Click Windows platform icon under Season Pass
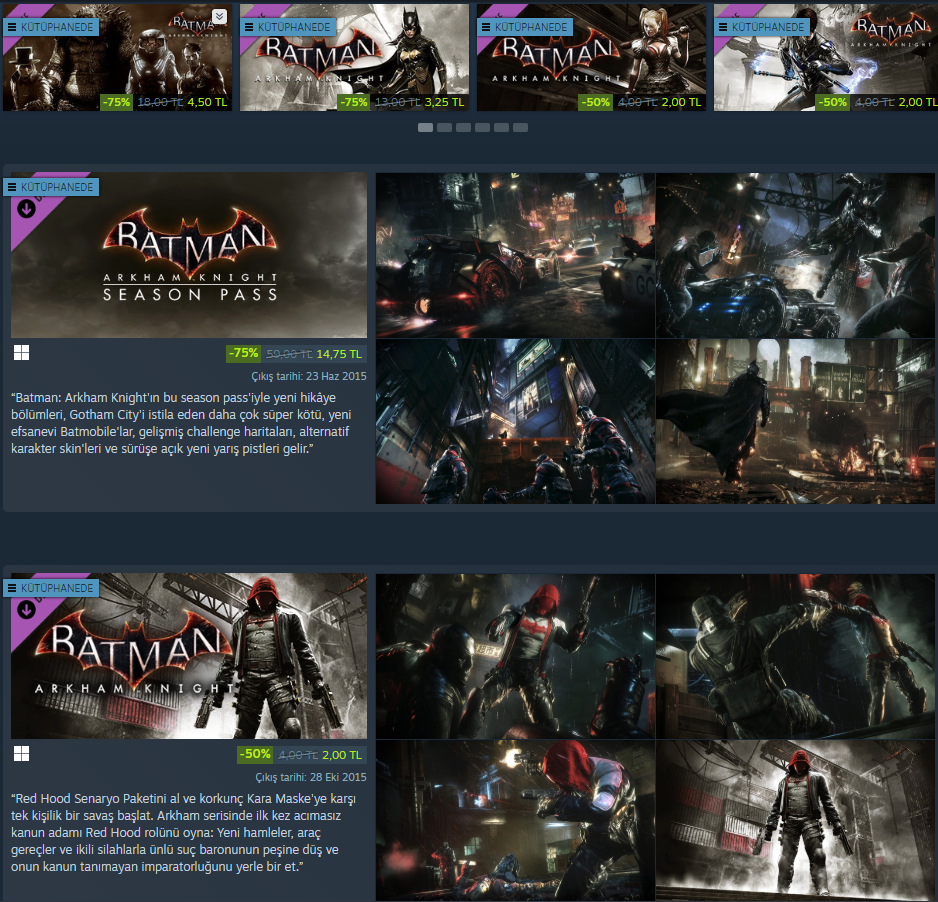The width and height of the screenshot is (938, 902). 22,353
